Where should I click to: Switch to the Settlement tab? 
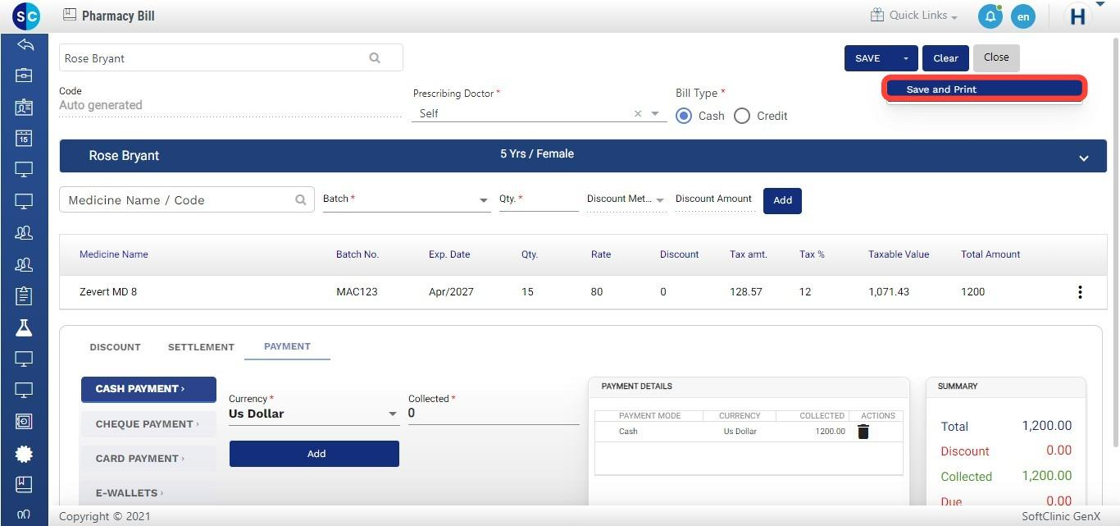[201, 347]
